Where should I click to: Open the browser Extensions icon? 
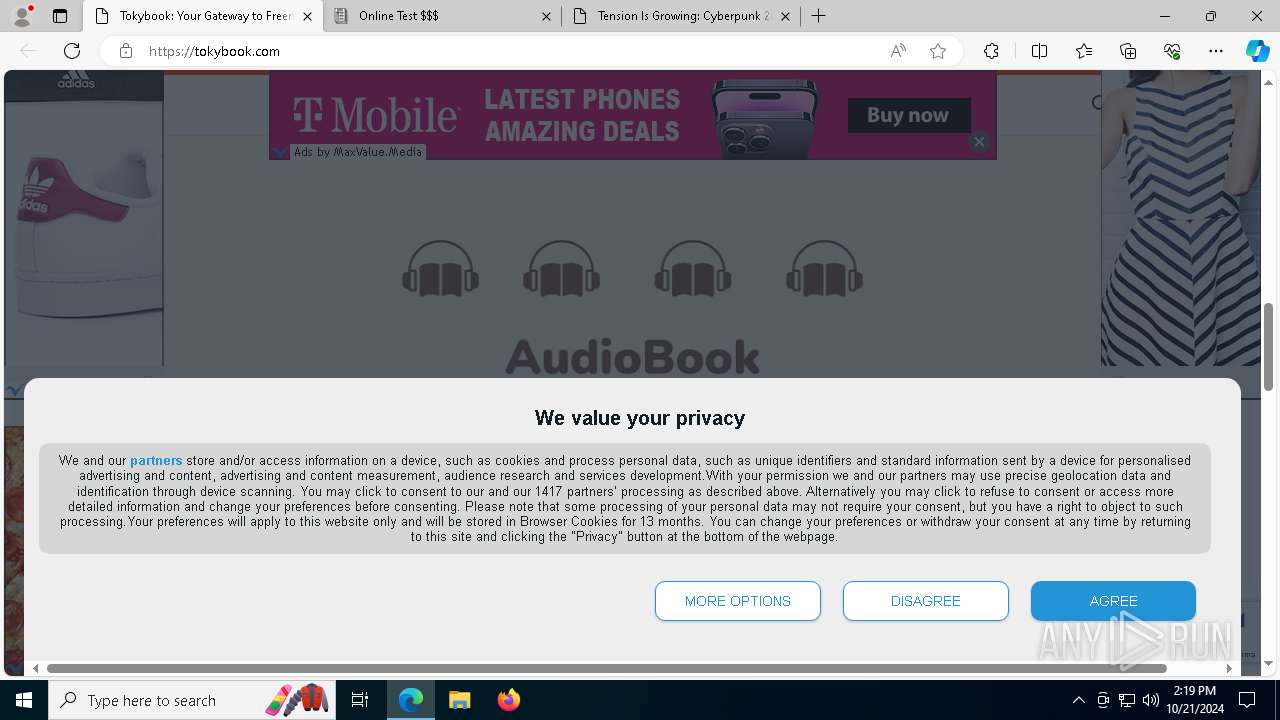coord(991,51)
